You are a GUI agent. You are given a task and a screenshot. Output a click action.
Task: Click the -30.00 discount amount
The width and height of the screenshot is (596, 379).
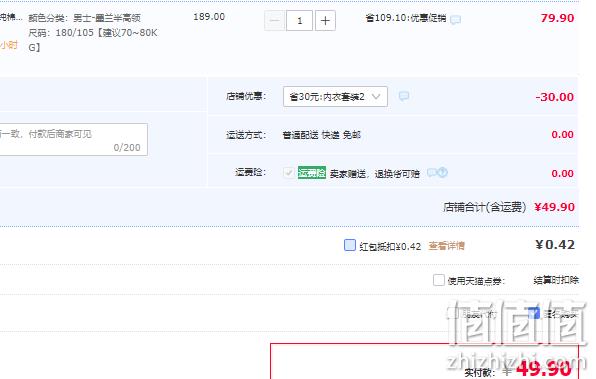point(555,97)
